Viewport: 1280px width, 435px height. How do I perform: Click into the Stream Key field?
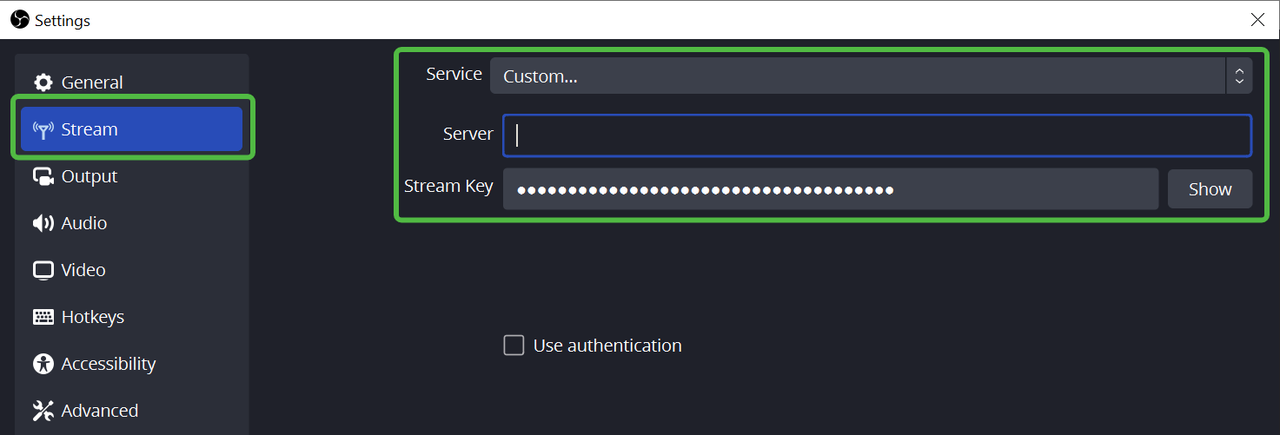click(830, 189)
